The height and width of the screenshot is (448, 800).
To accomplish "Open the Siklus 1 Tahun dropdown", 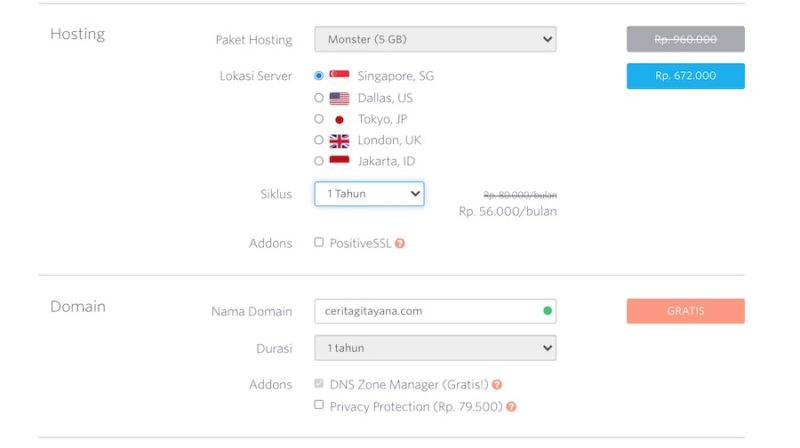I will click(369, 194).
